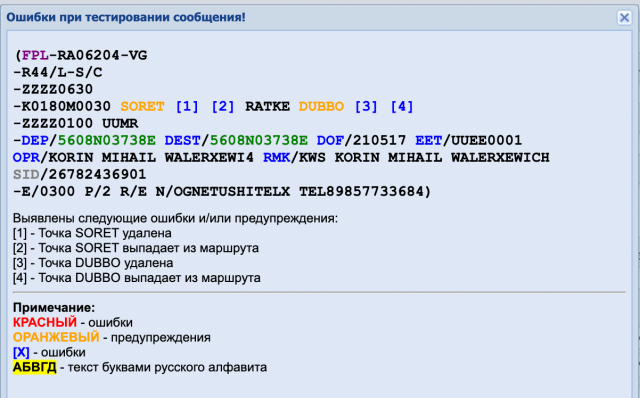640x398 pixels.
Task: Click legend text 'текст буквами русского алфавита'
Action: click(167, 367)
